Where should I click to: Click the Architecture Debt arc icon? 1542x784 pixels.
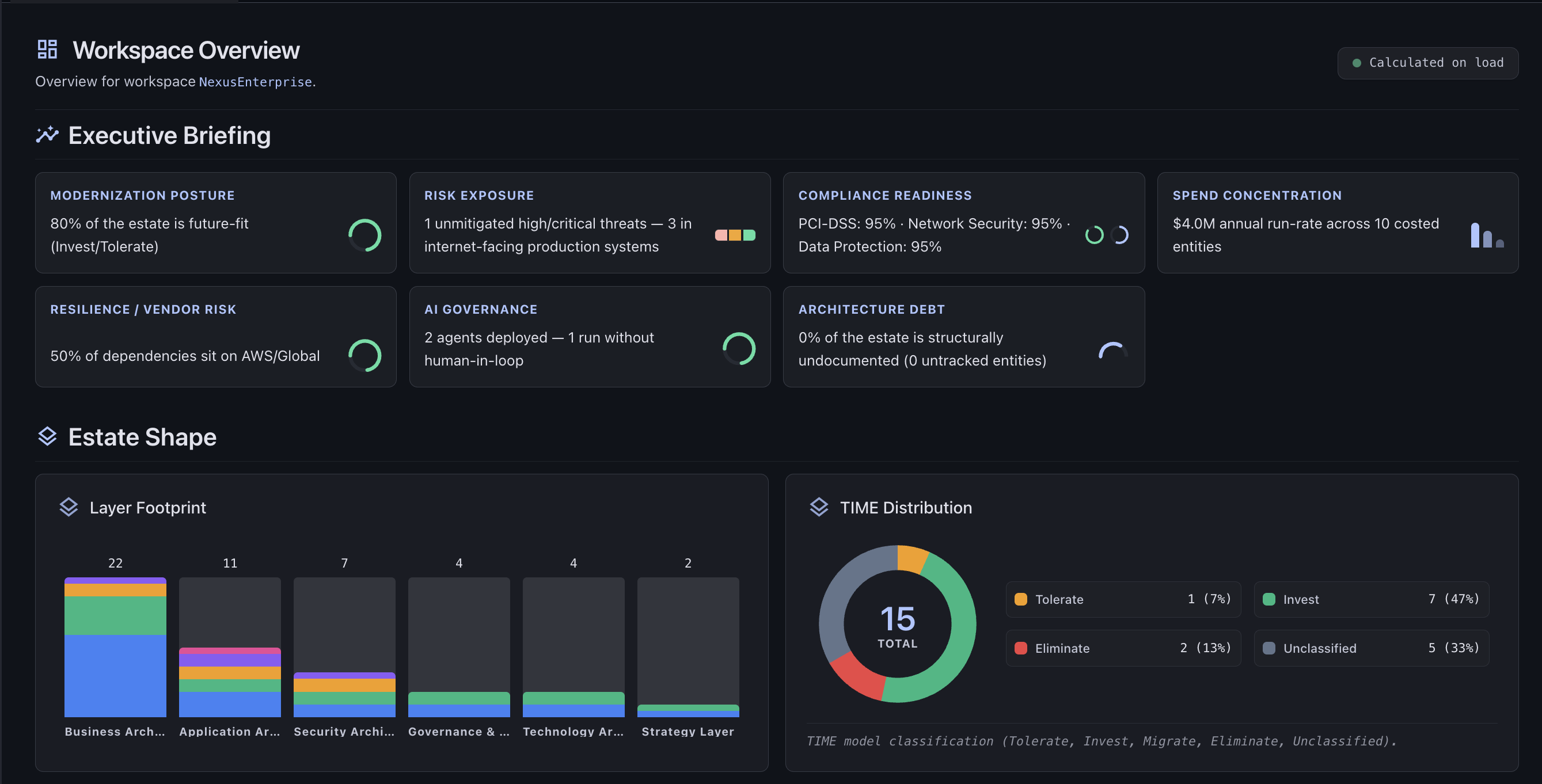1114,350
